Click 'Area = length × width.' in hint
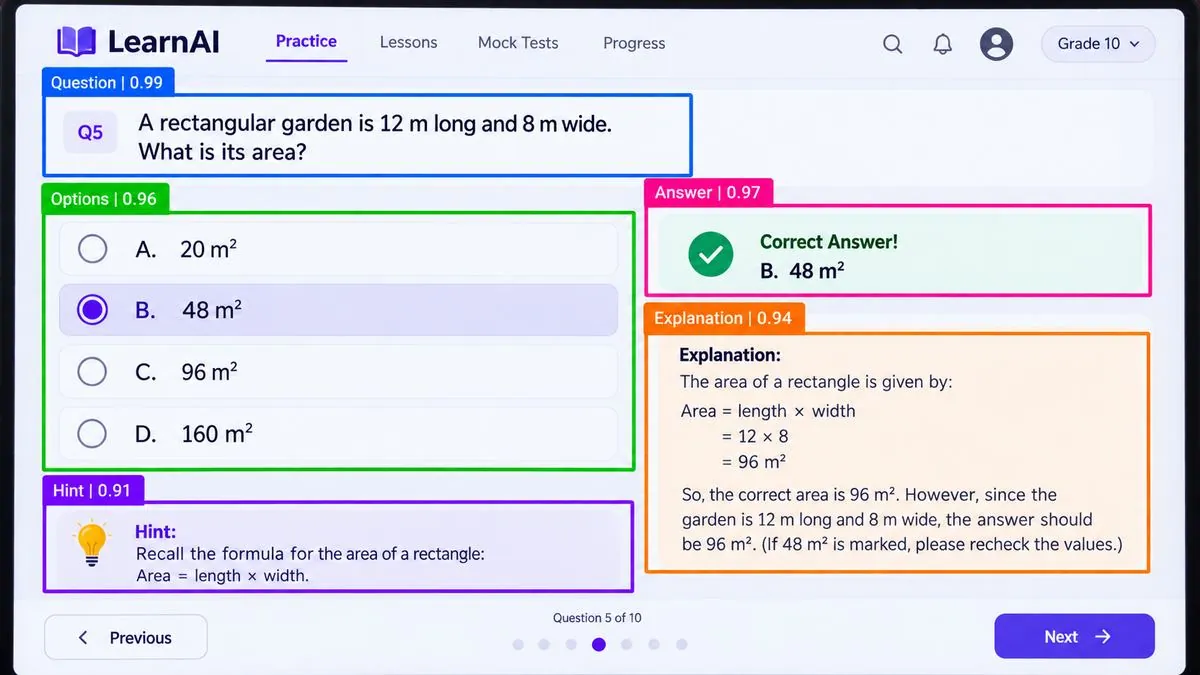 coord(222,576)
